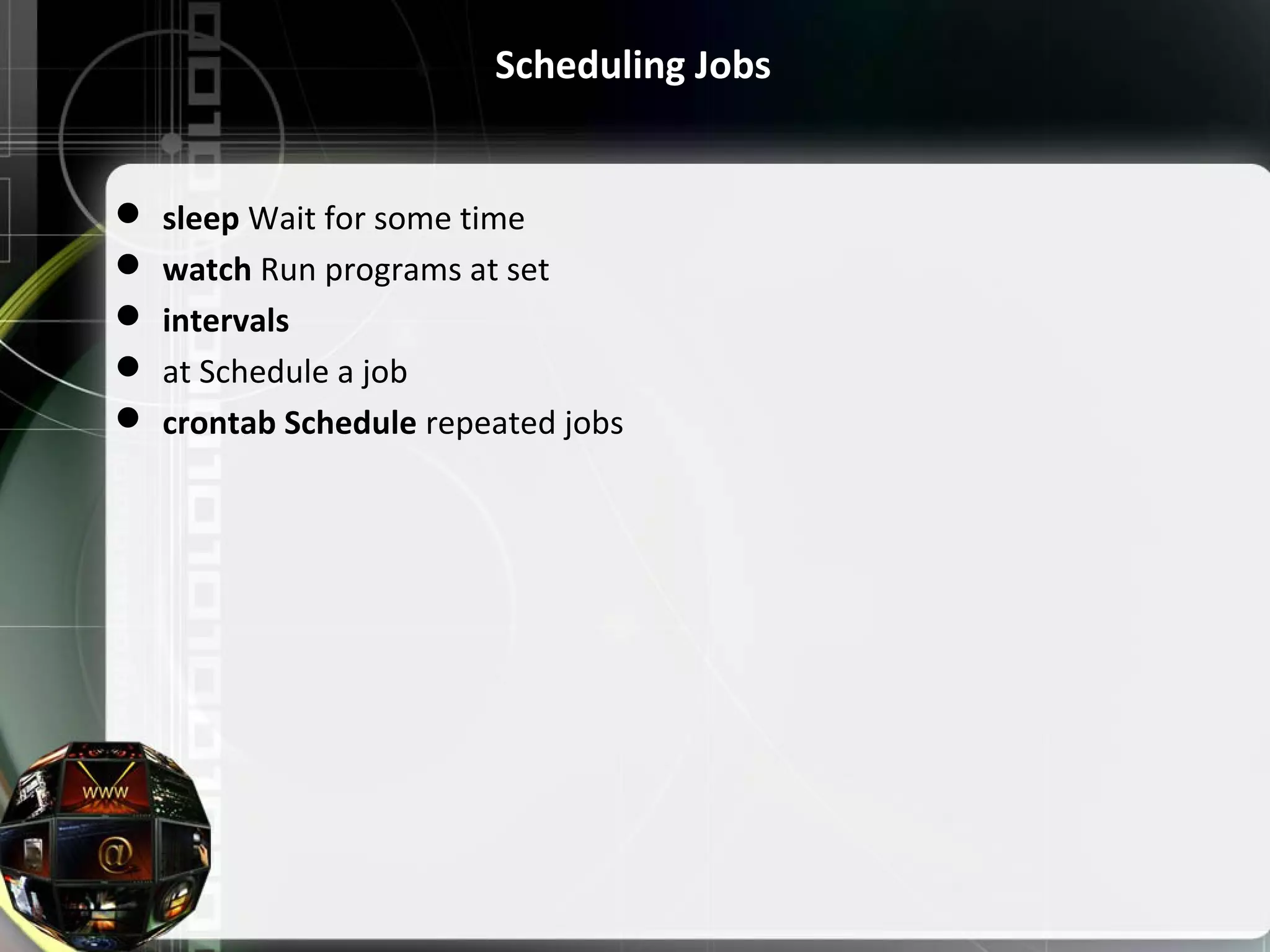Click the bold word intervals
Viewport: 1270px width, 952px height.
pos(226,321)
